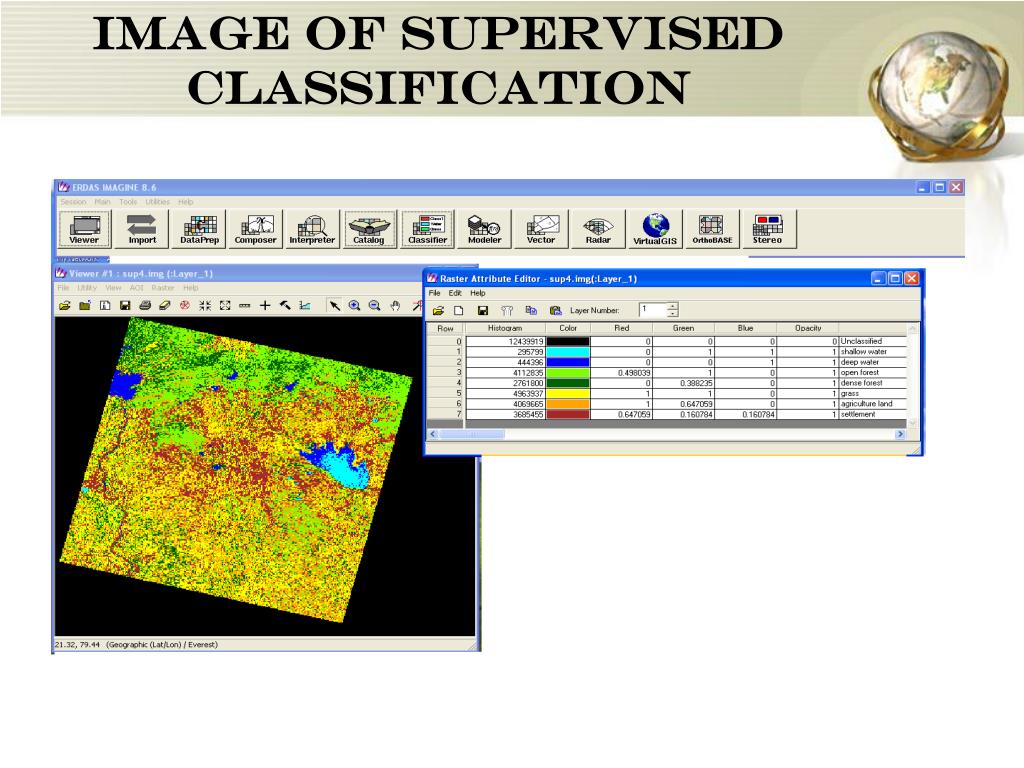This screenshot has height=768, width=1024.
Task: Click open folder icon in Raster Attribute Editor
Action: (x=438, y=310)
